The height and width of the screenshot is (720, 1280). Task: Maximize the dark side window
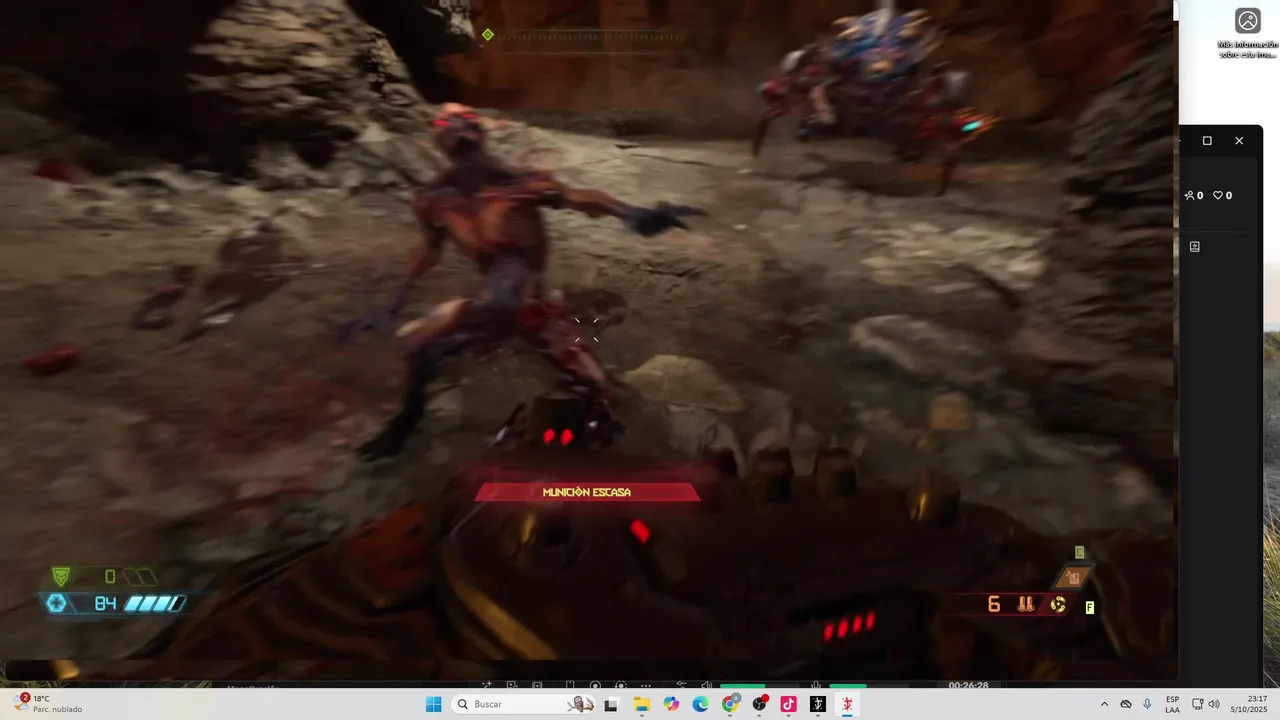1207,141
